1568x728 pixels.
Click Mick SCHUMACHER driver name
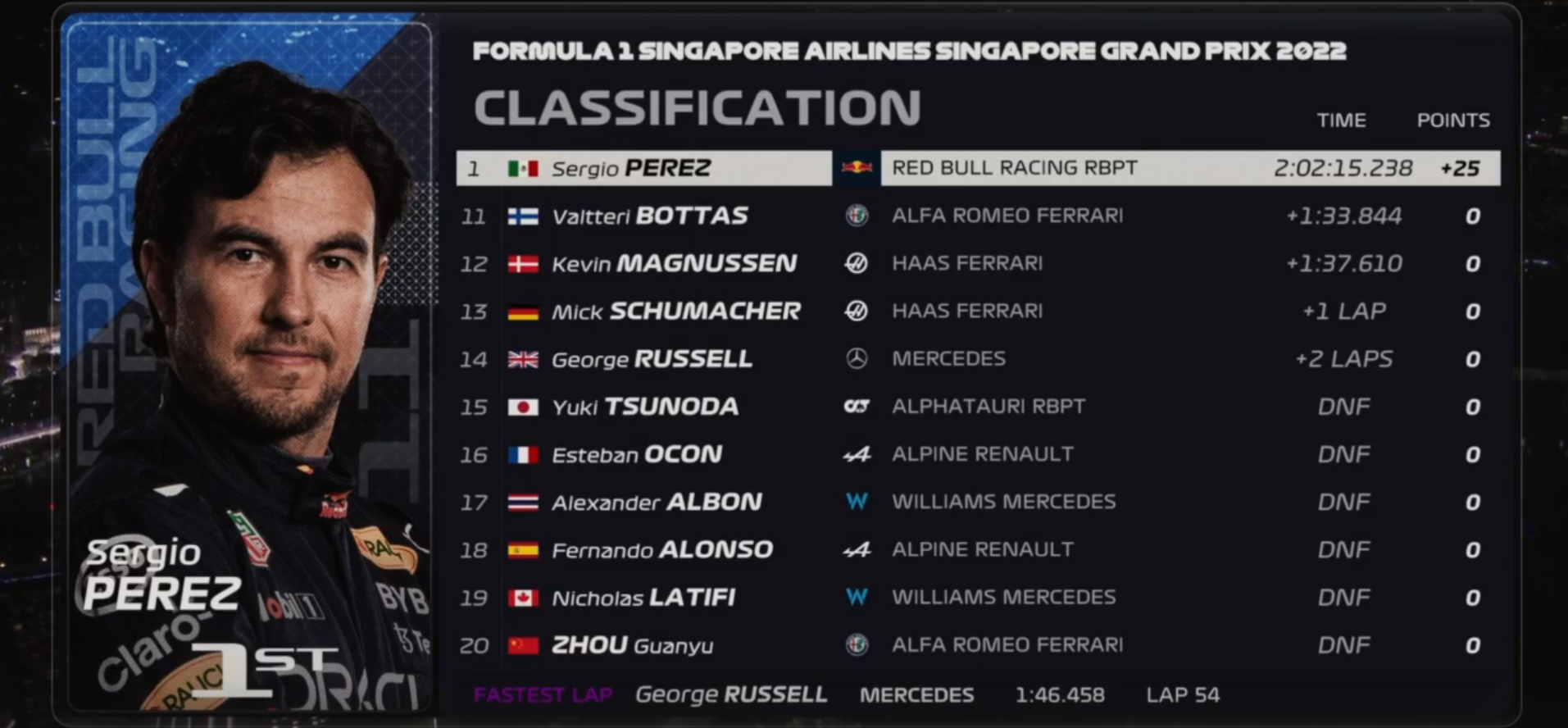(676, 312)
